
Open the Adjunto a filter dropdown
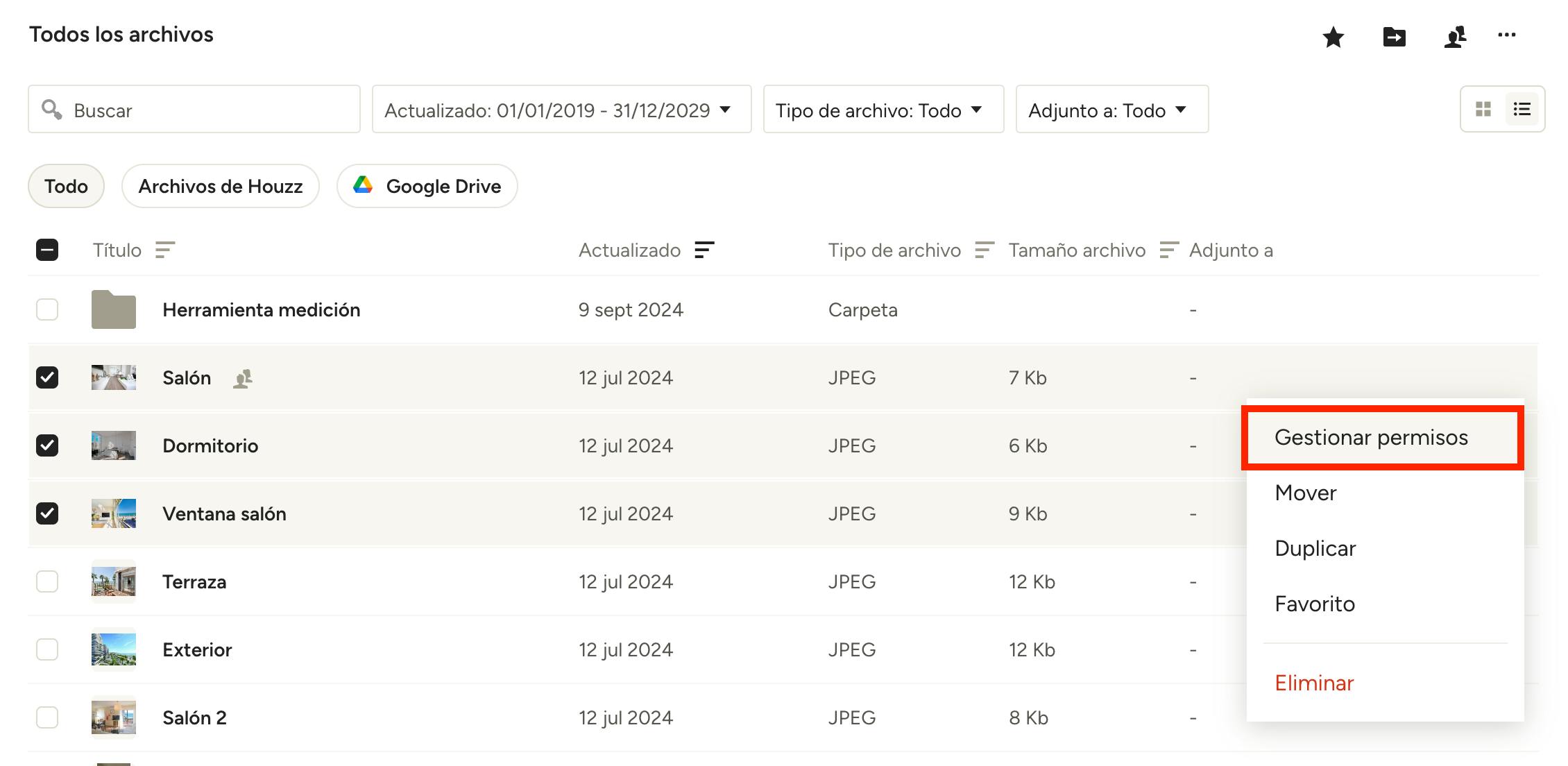[1111, 110]
